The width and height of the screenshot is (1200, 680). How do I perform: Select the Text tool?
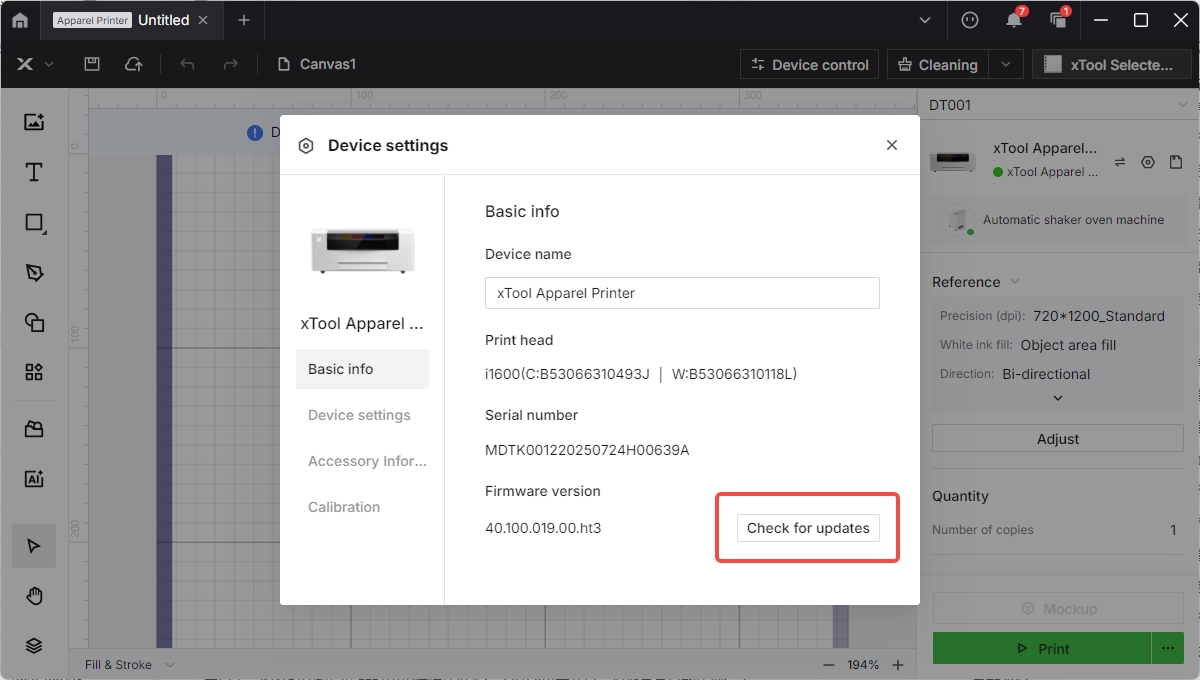point(34,172)
